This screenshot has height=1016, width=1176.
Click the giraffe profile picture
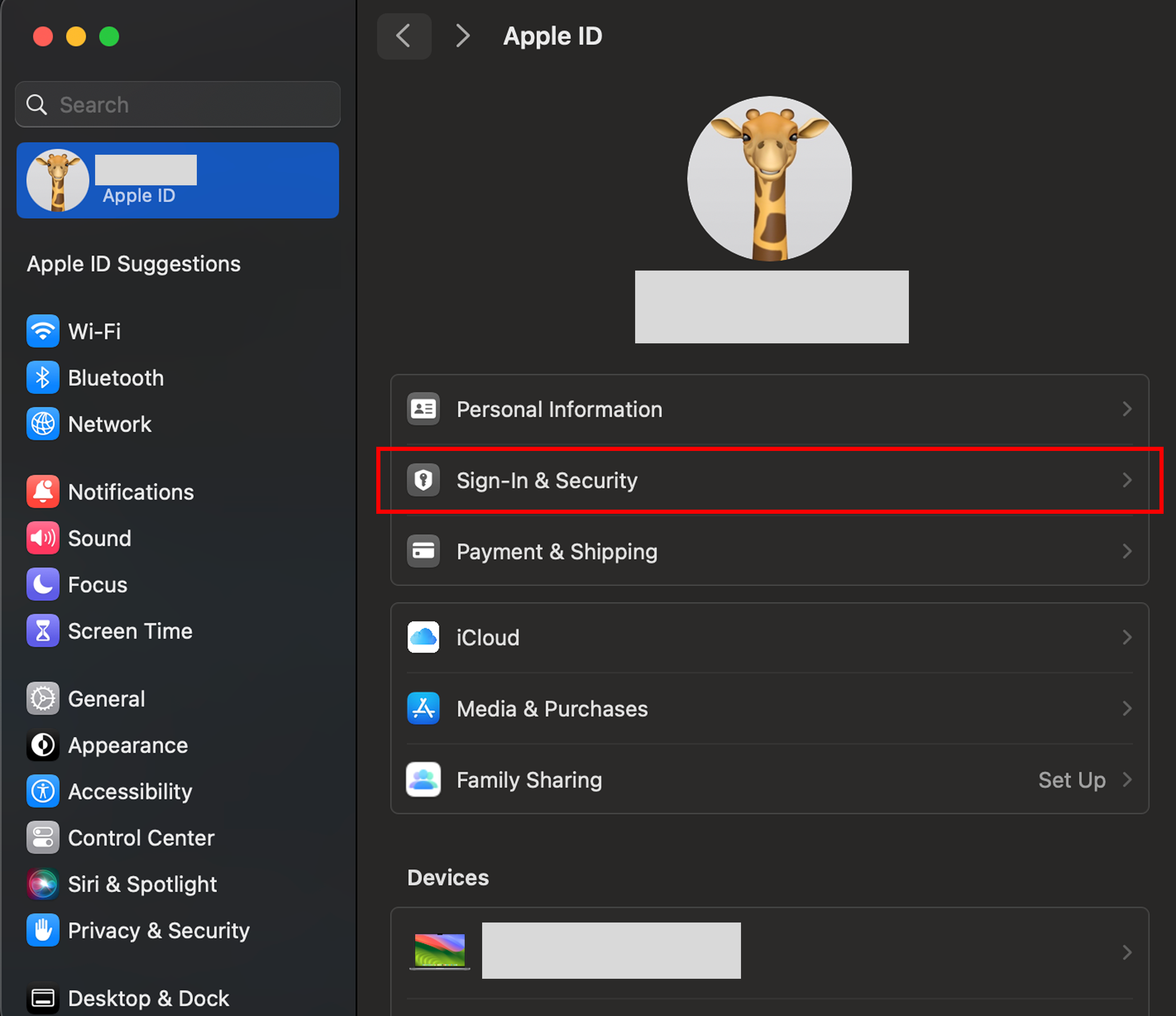[x=770, y=178]
